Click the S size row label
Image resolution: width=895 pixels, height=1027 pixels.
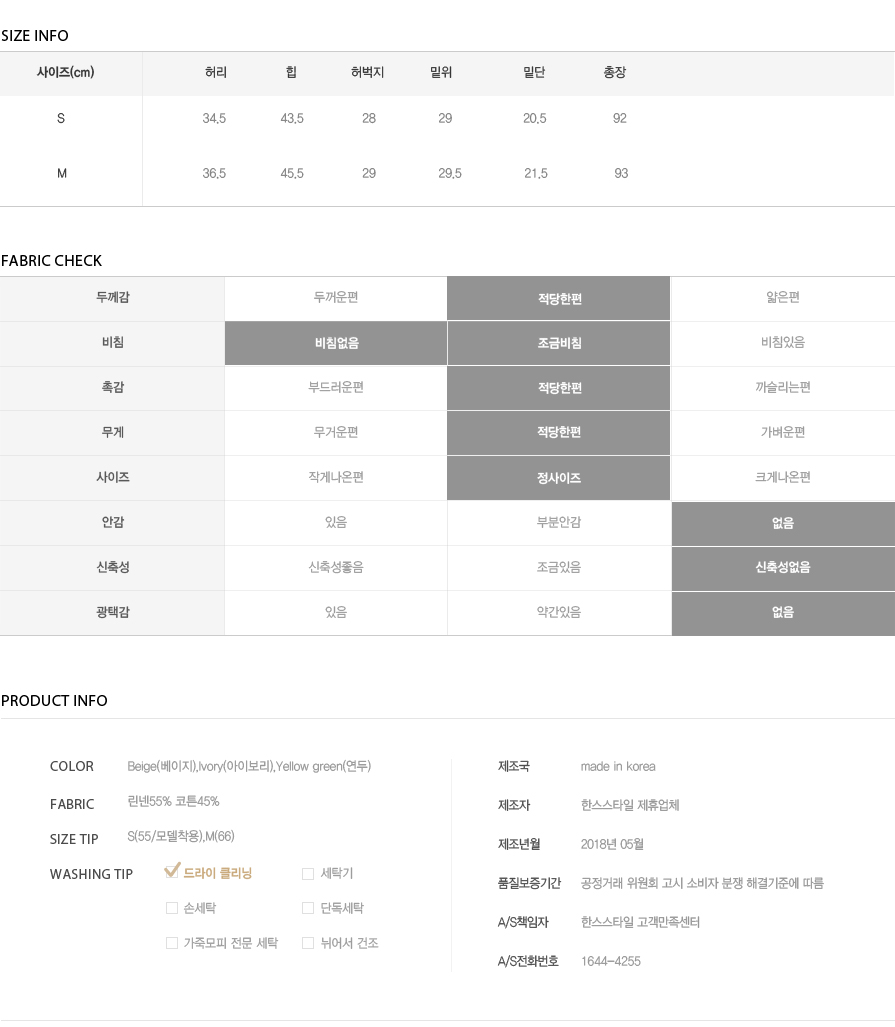click(x=61, y=119)
